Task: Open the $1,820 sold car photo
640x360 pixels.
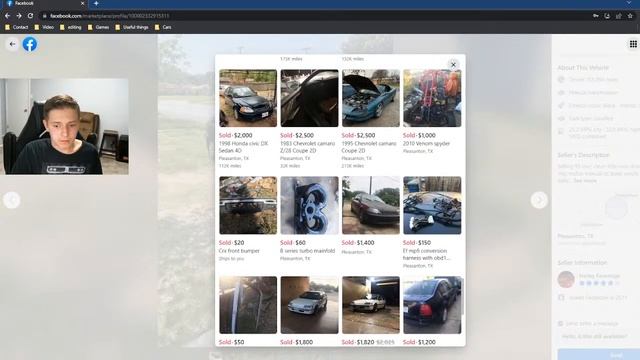Action: coord(371,305)
